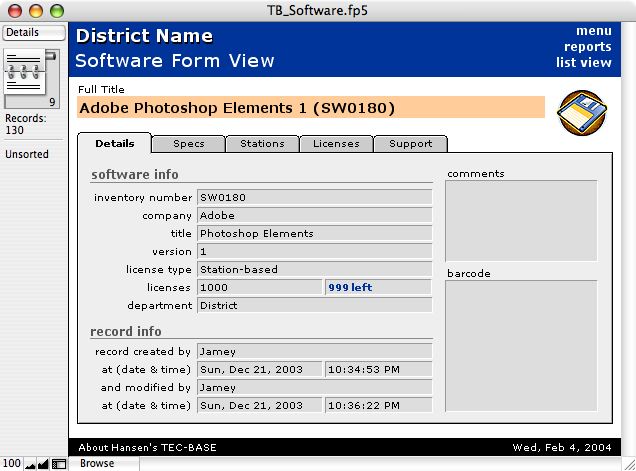Click the Records: 130 count
Viewport: 636px width, 471px height.
pyautogui.click(x=26, y=124)
